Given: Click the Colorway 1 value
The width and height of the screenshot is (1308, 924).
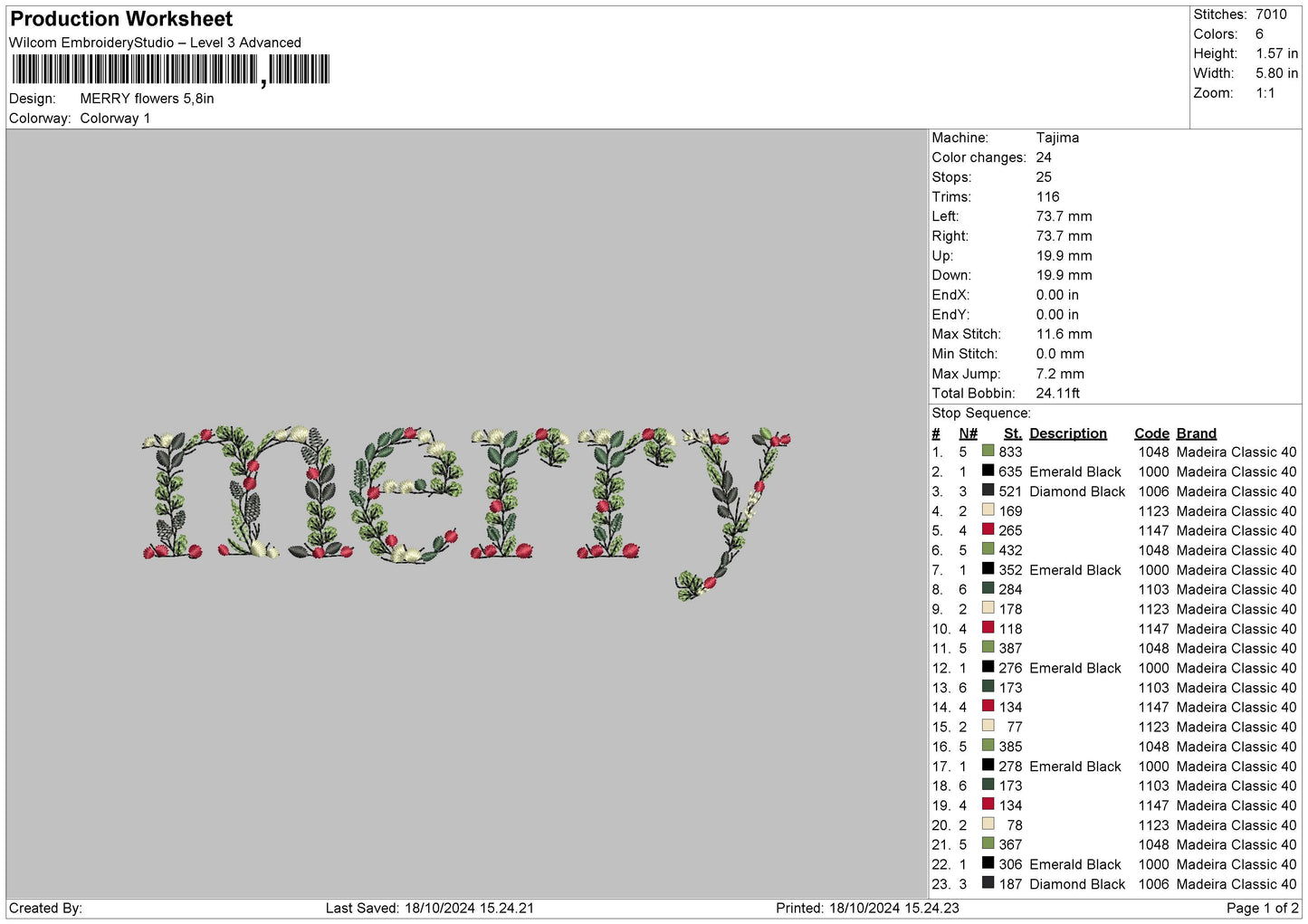Looking at the screenshot, I should (115, 119).
